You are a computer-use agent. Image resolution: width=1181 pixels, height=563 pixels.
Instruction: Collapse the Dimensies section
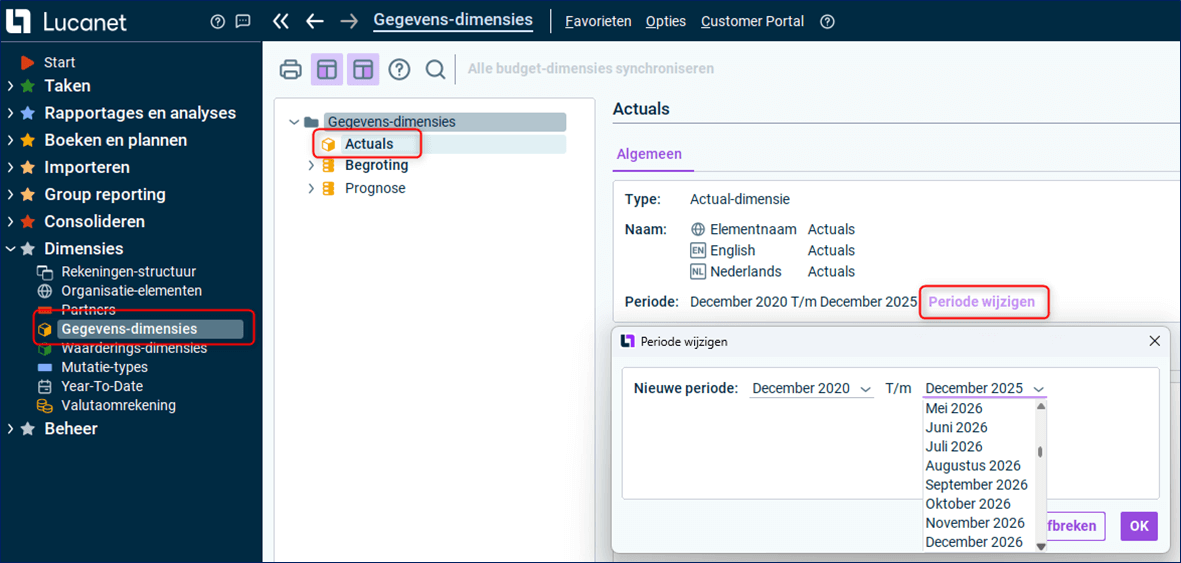[x=10, y=249]
